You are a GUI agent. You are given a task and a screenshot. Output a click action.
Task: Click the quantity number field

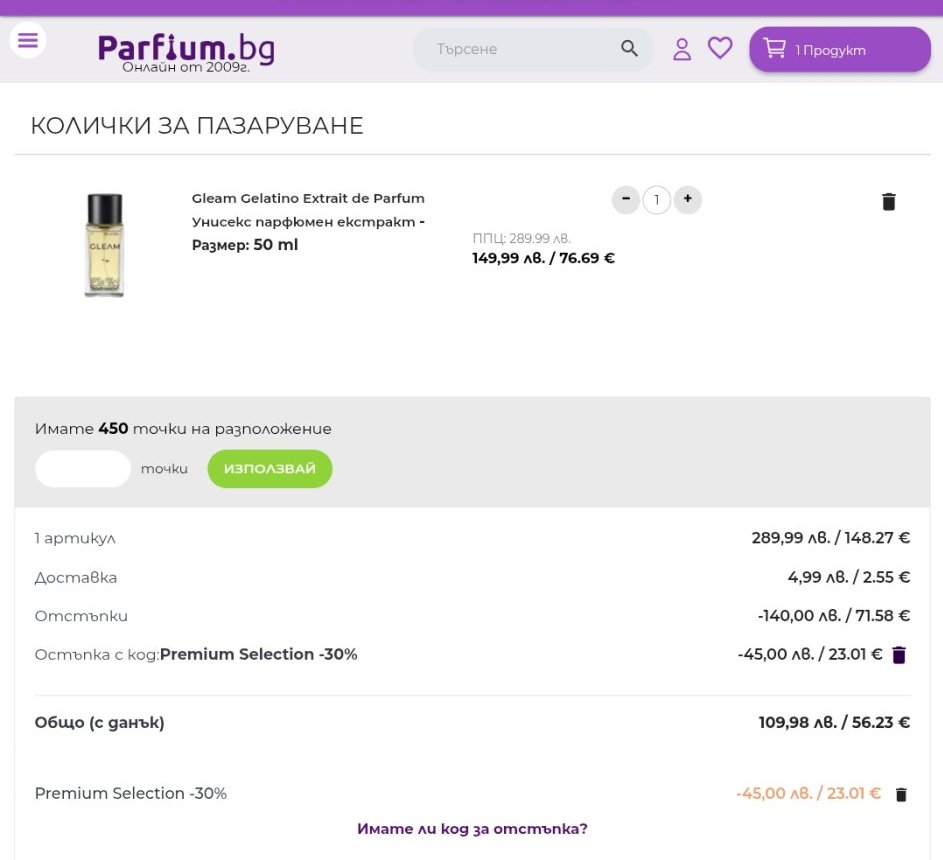[x=656, y=201]
